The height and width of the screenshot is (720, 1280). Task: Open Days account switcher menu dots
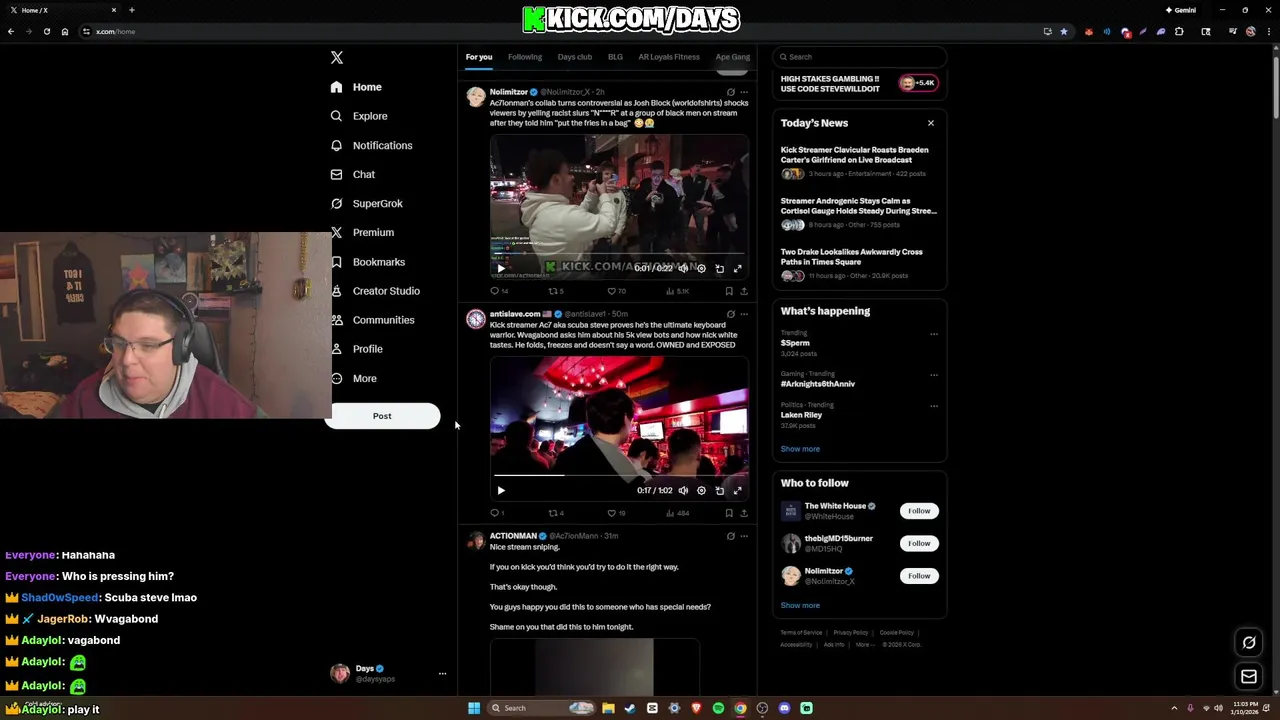(x=442, y=674)
